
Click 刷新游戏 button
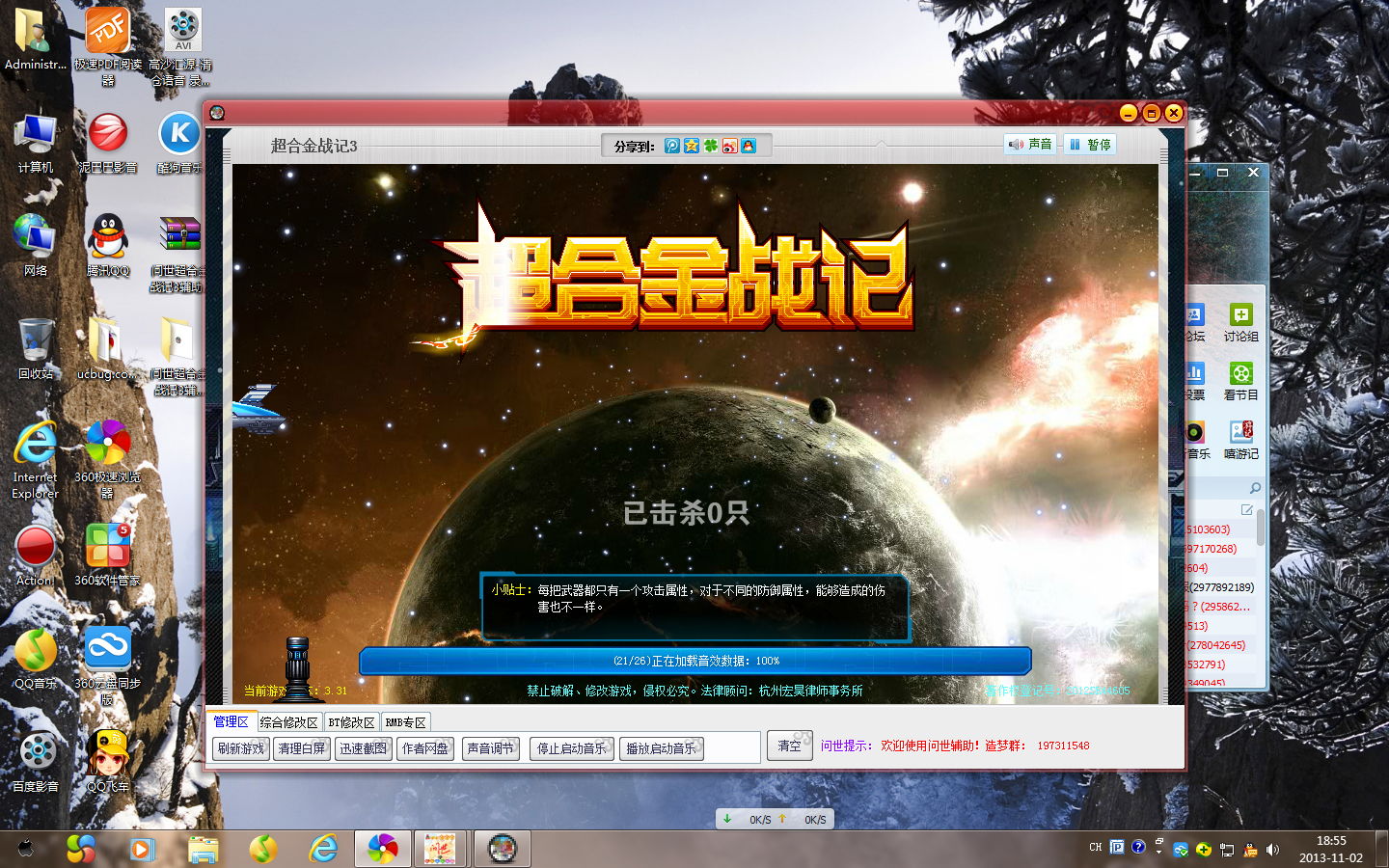click(x=241, y=748)
